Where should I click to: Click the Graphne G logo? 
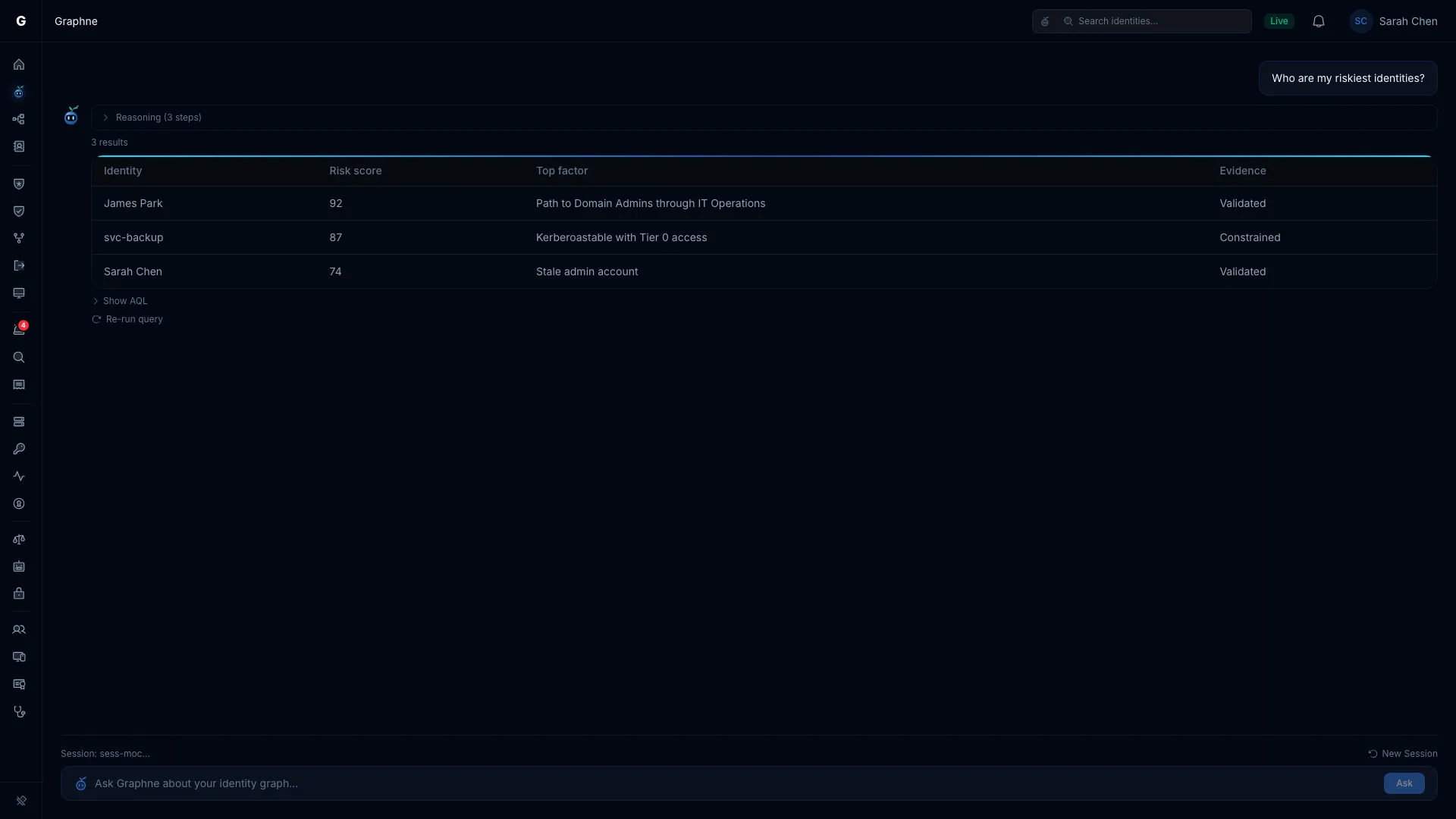21,21
